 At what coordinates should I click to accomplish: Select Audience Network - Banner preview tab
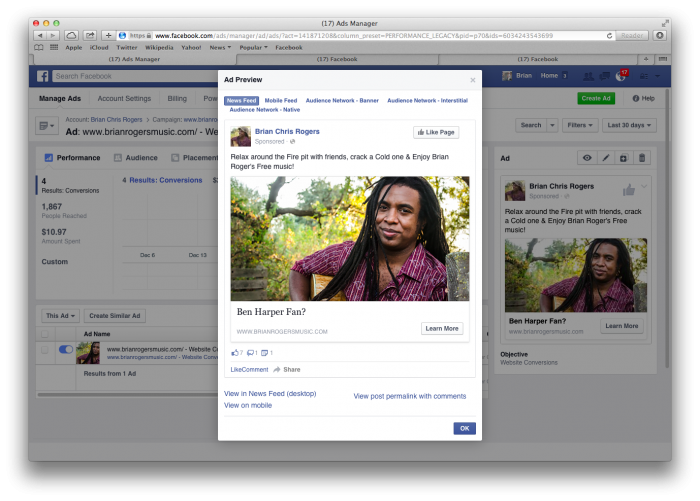coord(342,100)
